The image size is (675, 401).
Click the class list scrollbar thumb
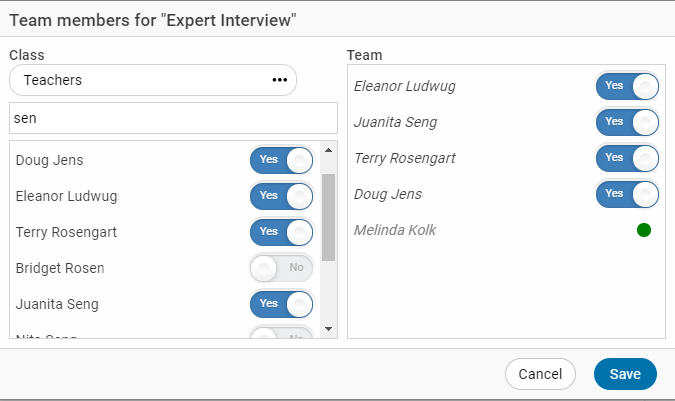click(x=328, y=215)
